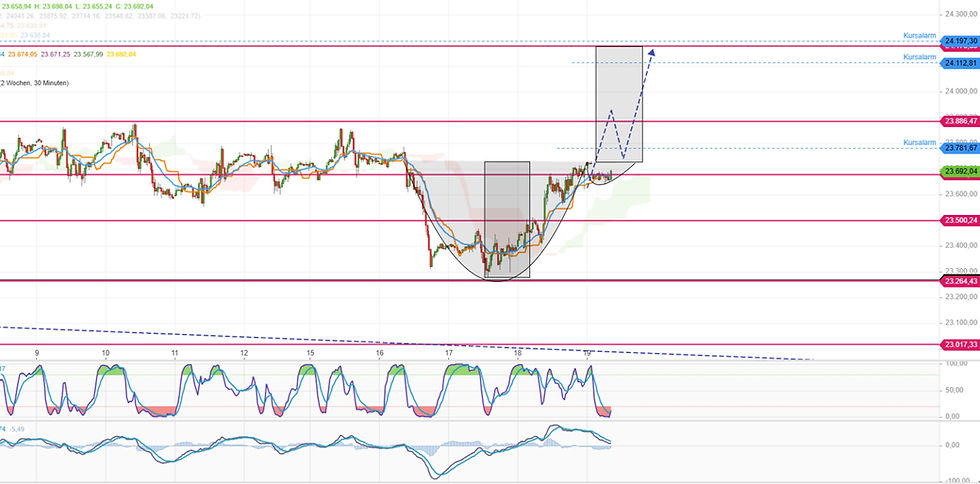
Task: Click the yellow indicator value 23.692,04
Action: click(x=121, y=54)
